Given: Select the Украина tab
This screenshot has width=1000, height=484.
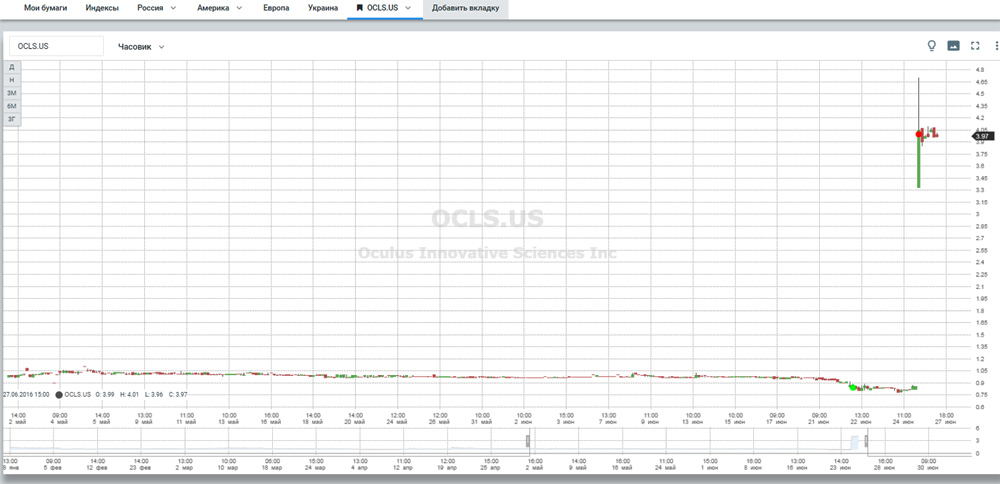Looking at the screenshot, I should (x=323, y=8).
